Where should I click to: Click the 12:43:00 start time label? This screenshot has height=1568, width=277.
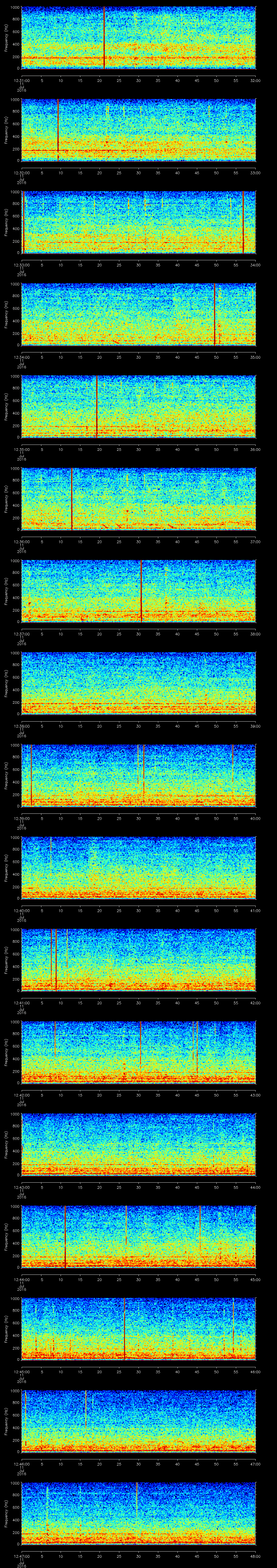(x=21, y=1187)
